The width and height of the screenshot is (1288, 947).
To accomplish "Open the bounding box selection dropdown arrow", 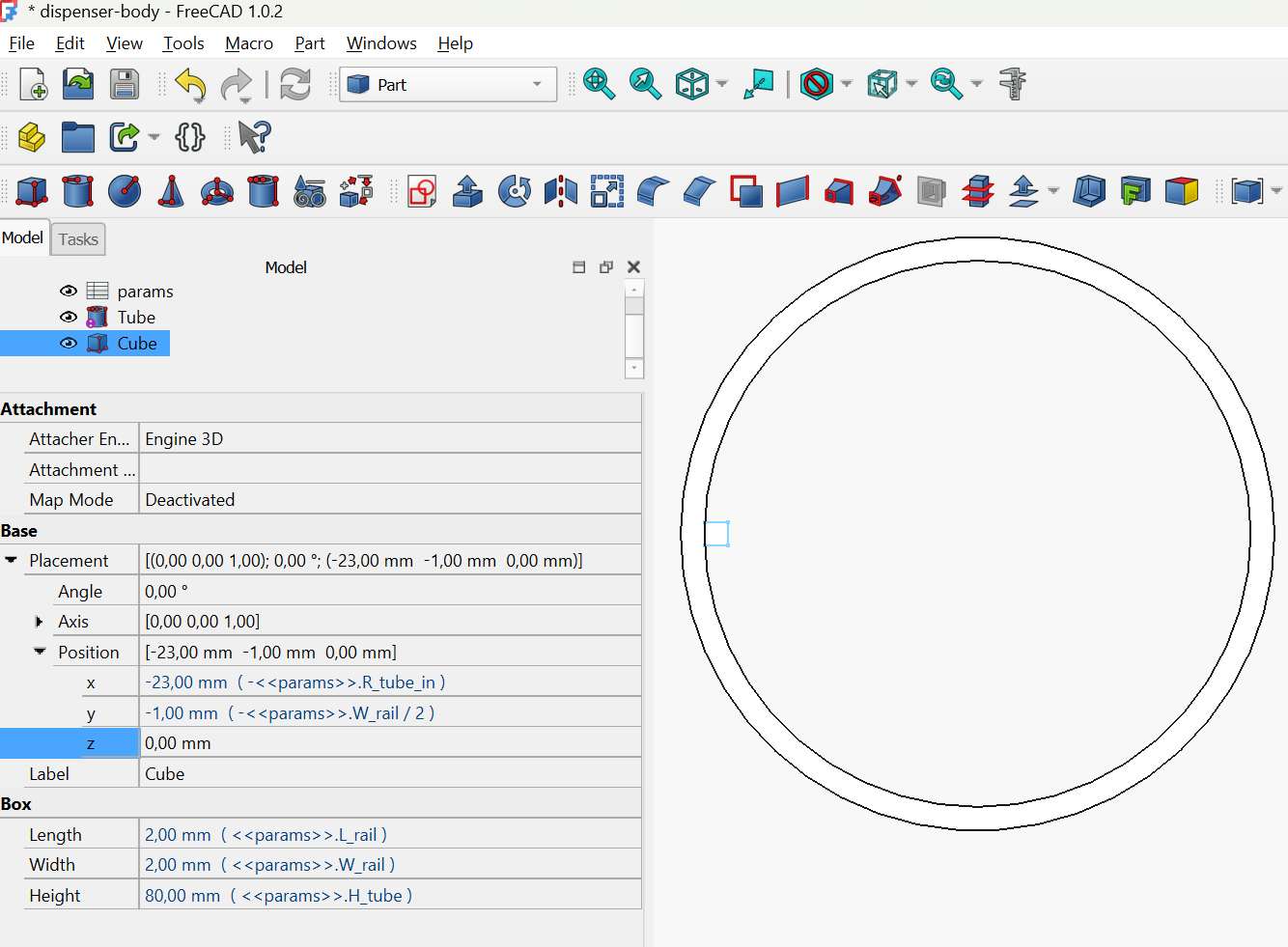I will pos(911,84).
